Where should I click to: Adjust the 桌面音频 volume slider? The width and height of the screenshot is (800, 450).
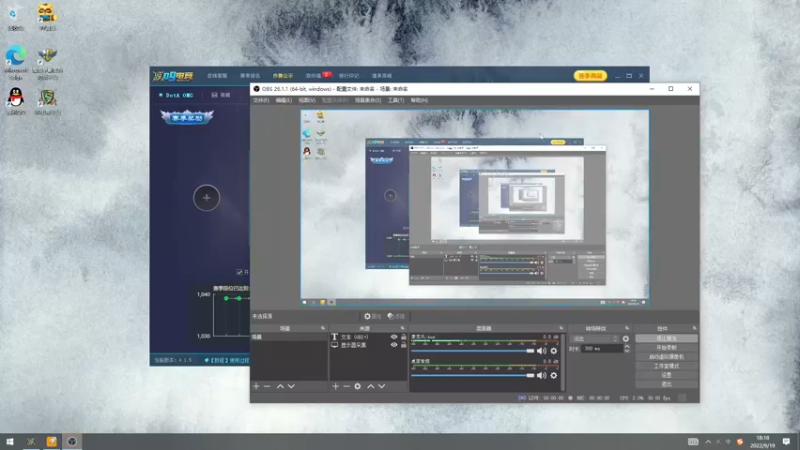472,376
